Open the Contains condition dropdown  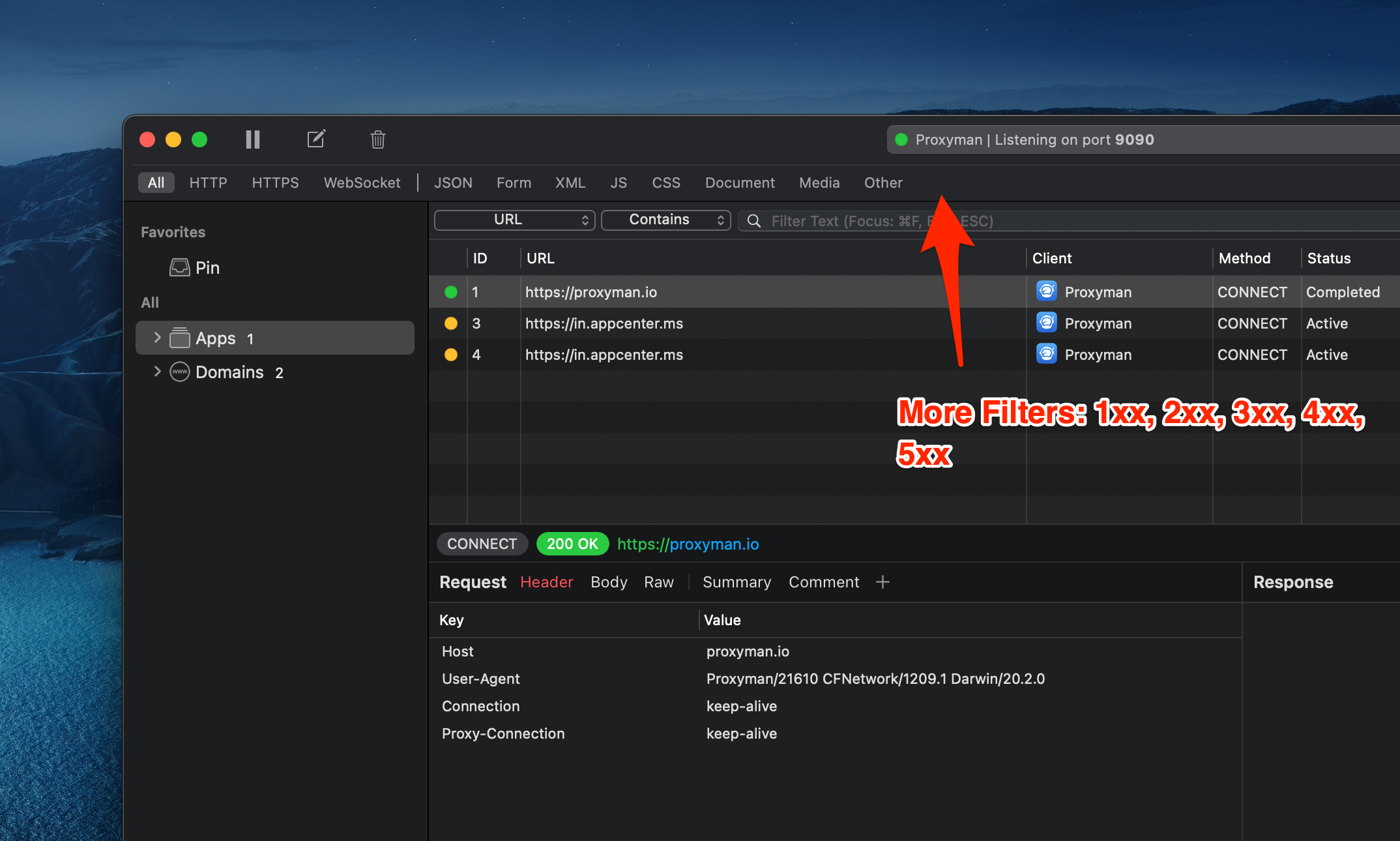click(x=665, y=220)
